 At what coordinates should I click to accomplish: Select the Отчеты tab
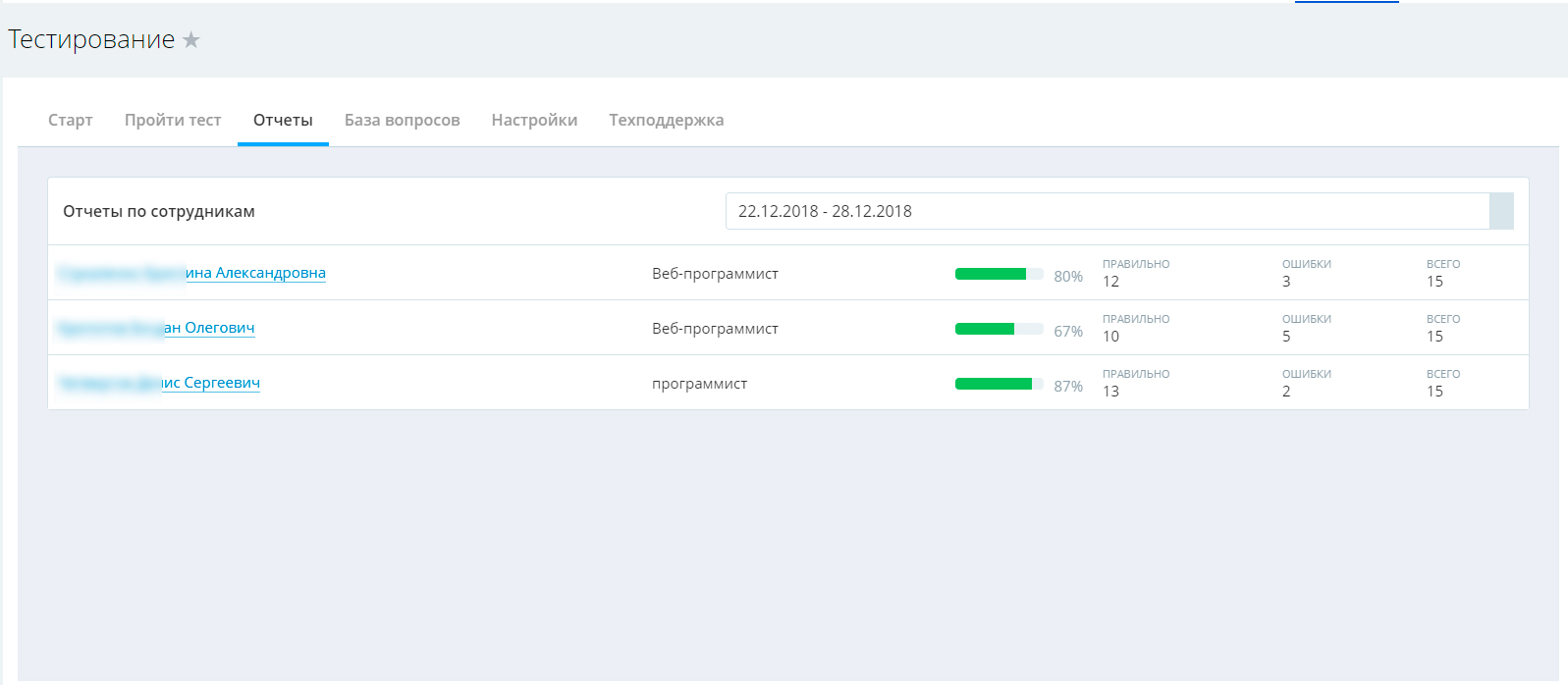[x=283, y=120]
